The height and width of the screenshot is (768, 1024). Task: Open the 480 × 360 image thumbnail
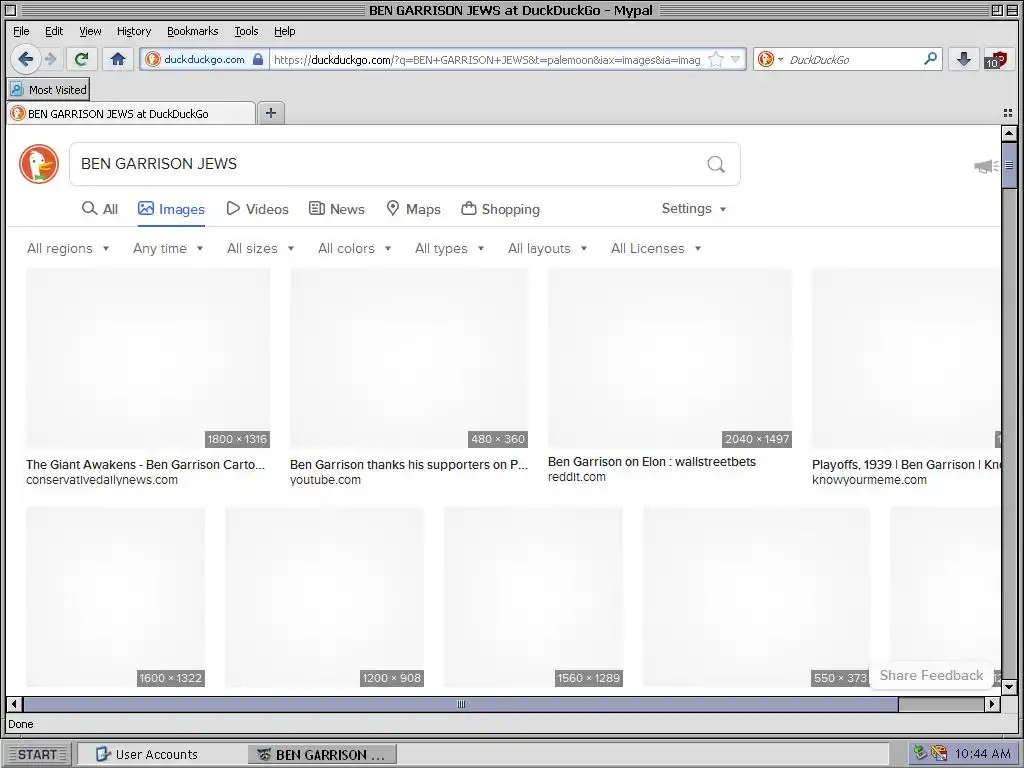click(x=409, y=358)
